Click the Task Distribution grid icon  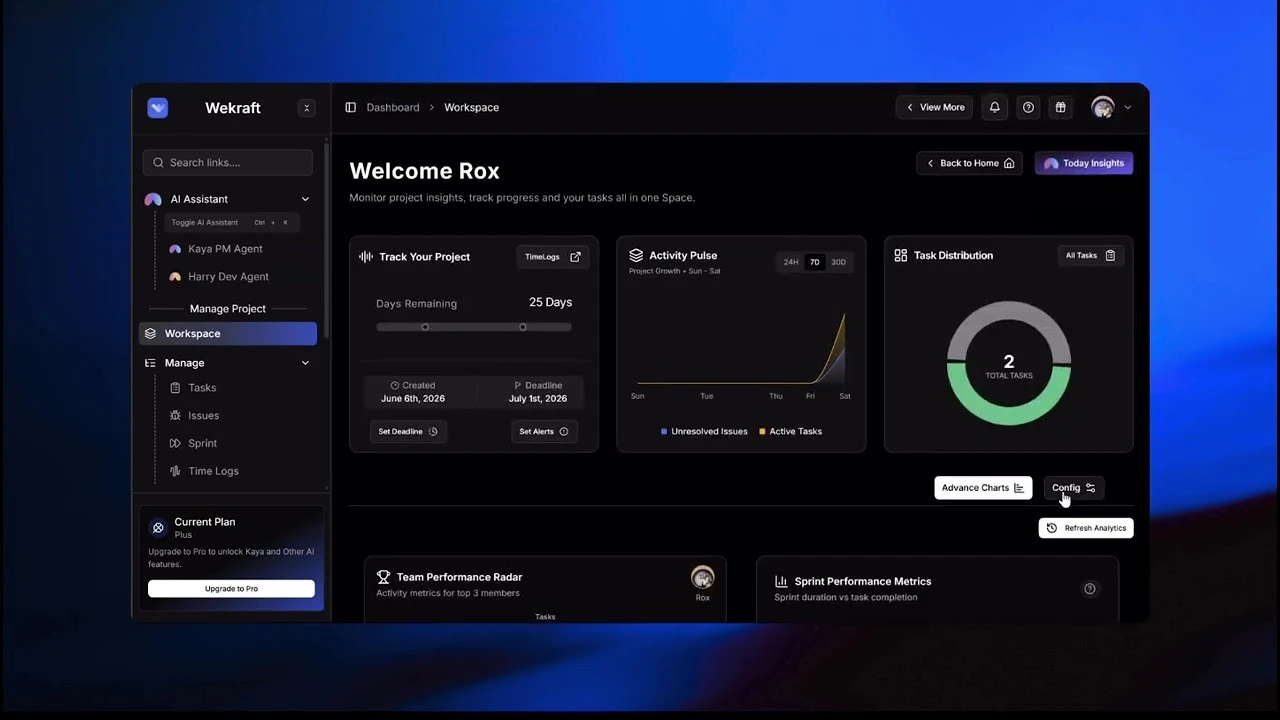pos(901,256)
